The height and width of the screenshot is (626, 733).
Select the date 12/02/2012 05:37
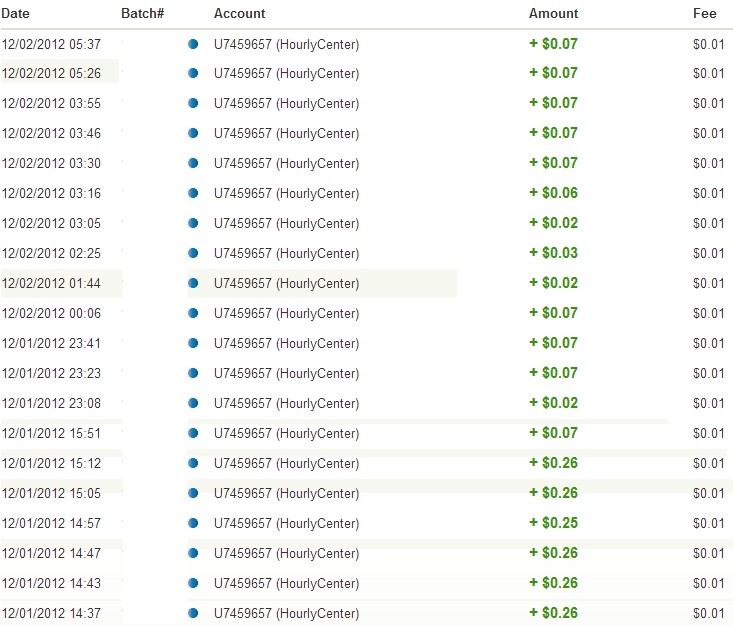click(x=51, y=44)
